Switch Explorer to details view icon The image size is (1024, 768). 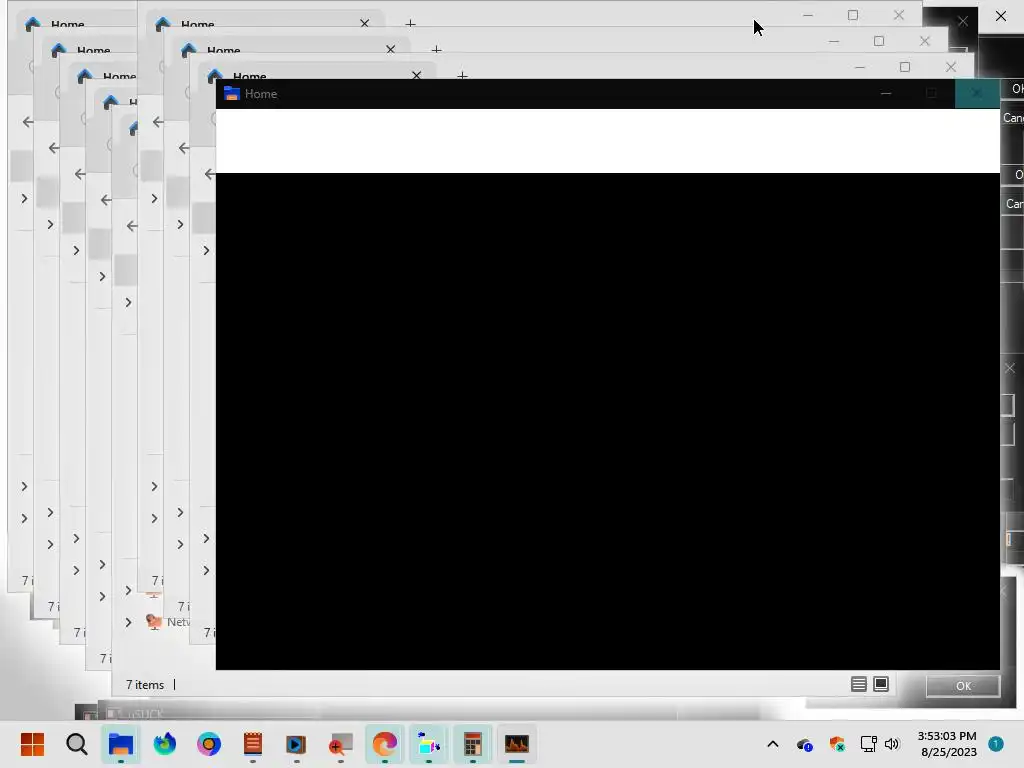point(859,684)
